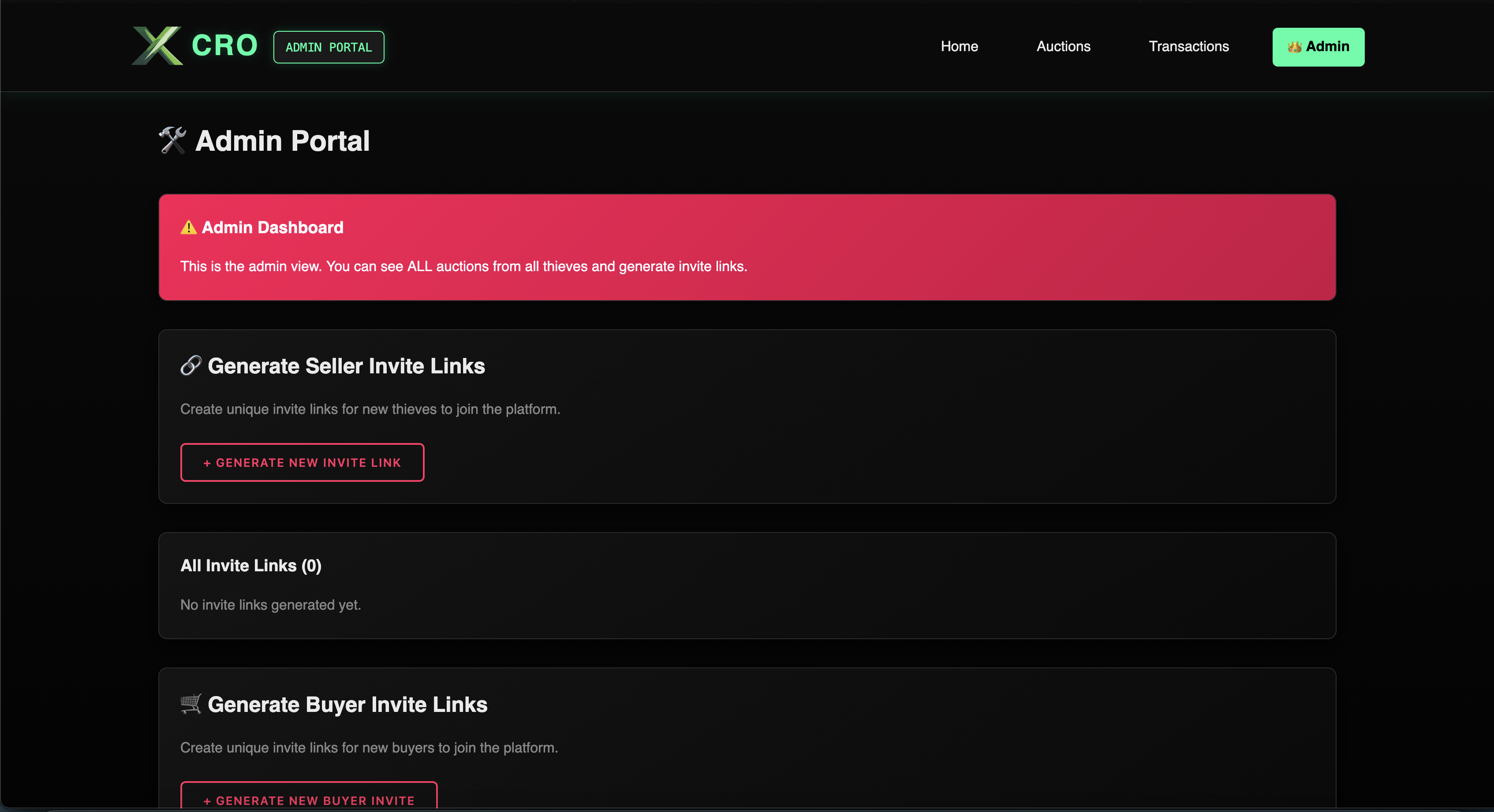Click the chain link icon
The width and height of the screenshot is (1494, 812).
pos(190,366)
